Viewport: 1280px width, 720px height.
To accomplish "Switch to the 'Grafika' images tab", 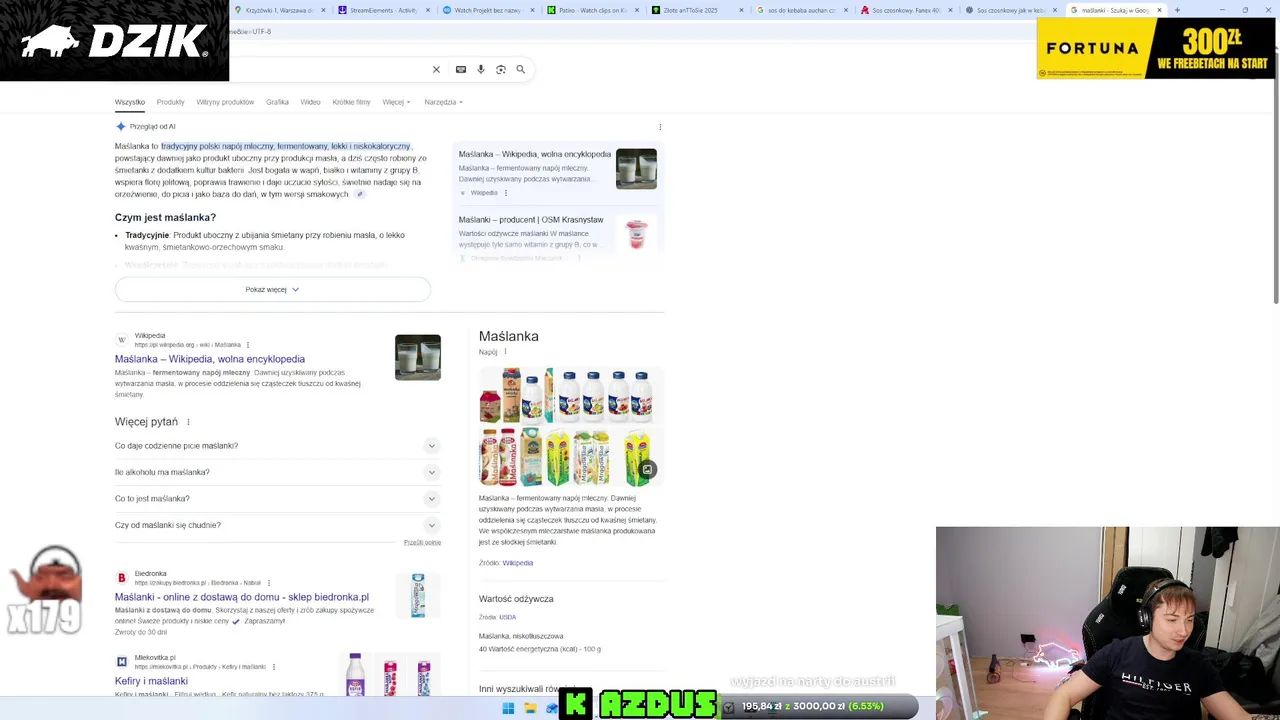I will (277, 102).
